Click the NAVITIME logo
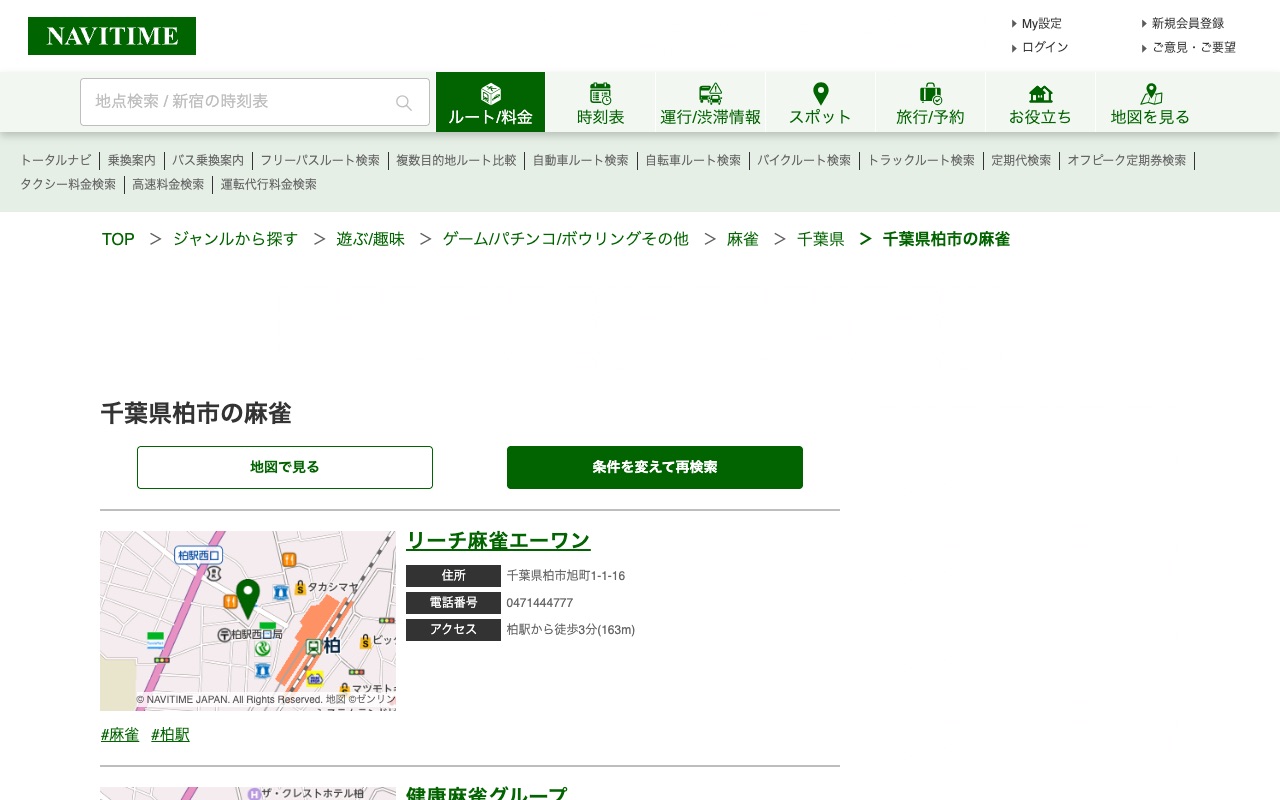 tap(112, 36)
